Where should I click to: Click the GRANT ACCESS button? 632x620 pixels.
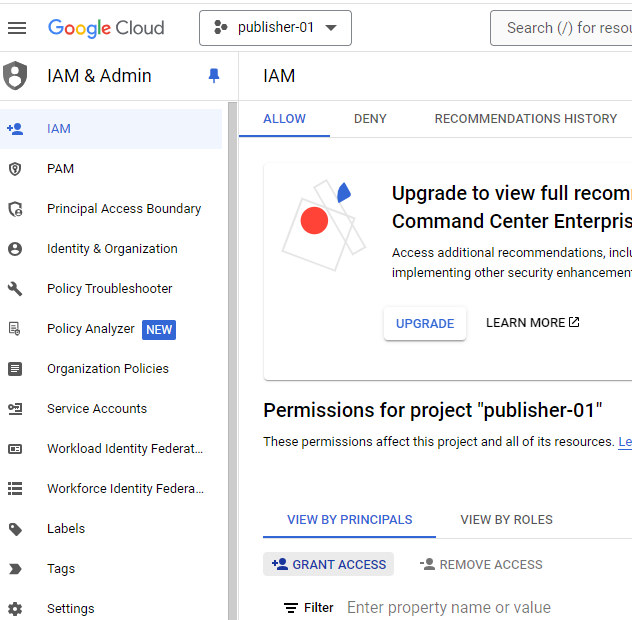[328, 564]
